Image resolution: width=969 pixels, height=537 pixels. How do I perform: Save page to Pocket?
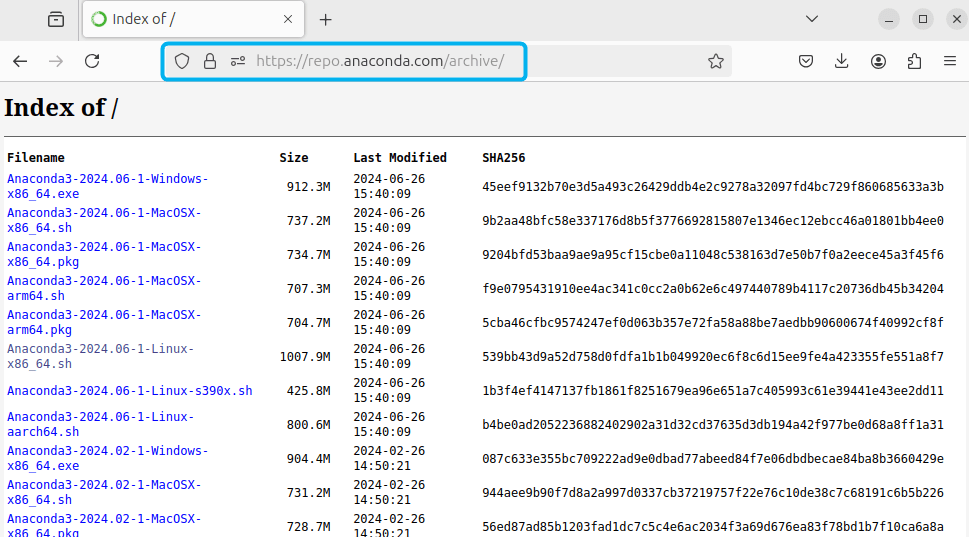coord(805,61)
